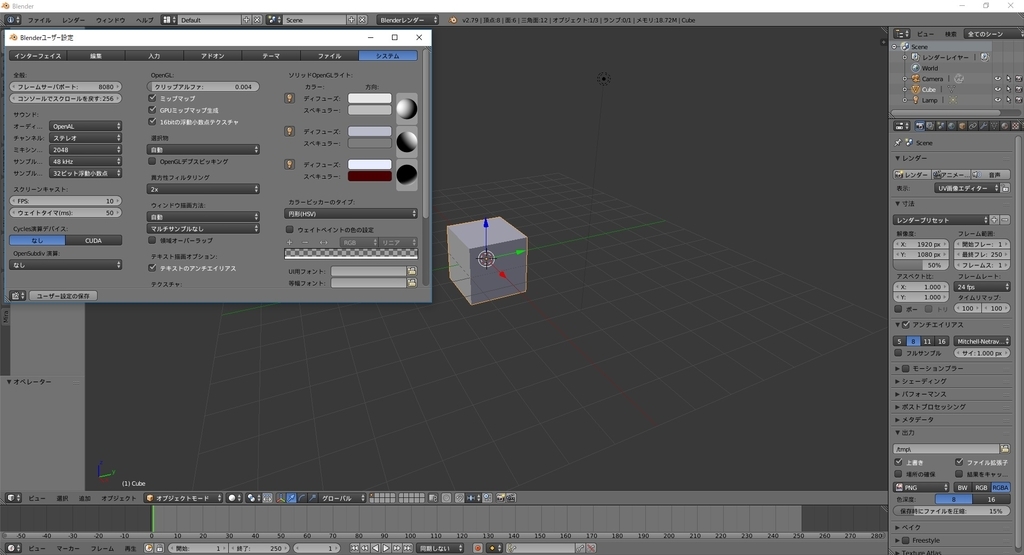1024x555 pixels.
Task: Enable Region Overlap checkbox
Action: 152,240
